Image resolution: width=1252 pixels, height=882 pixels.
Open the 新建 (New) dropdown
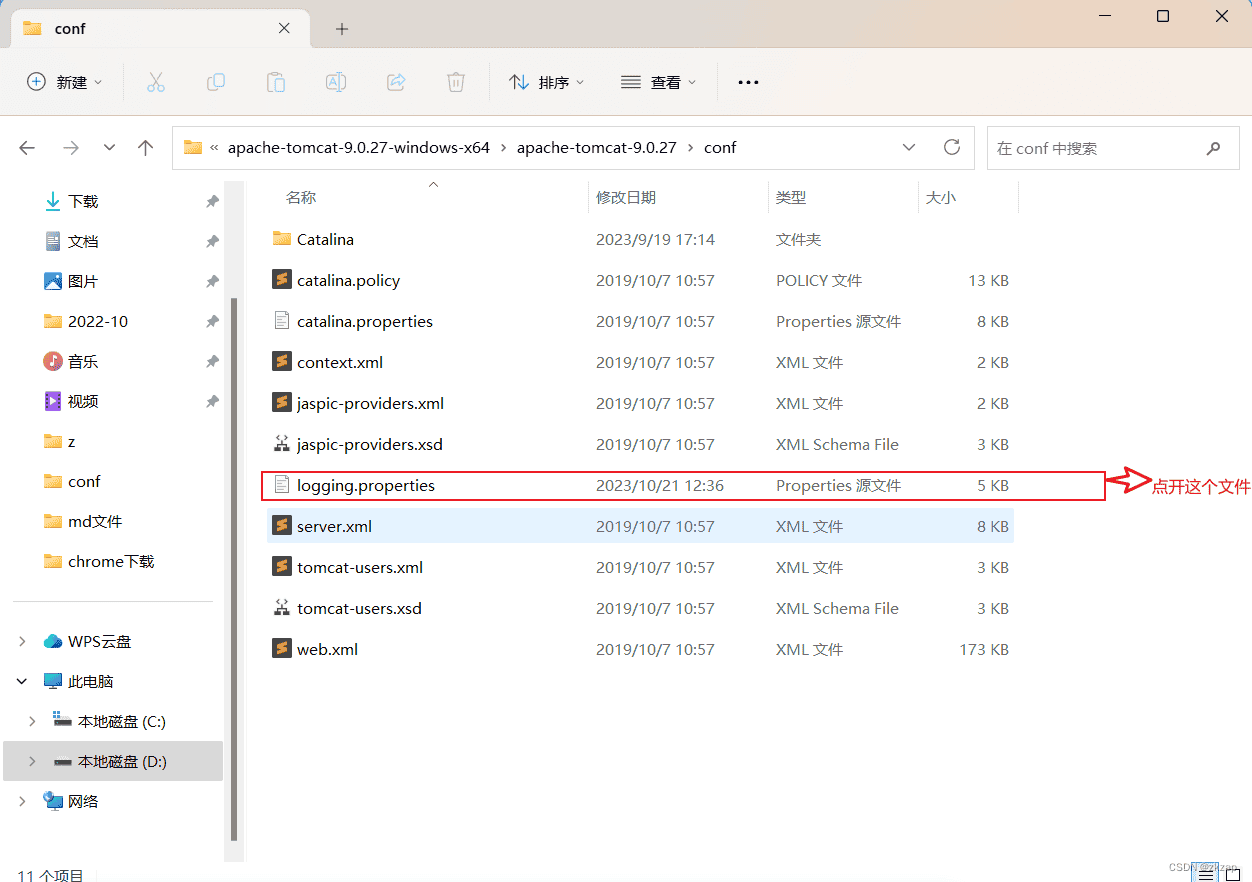coord(65,82)
